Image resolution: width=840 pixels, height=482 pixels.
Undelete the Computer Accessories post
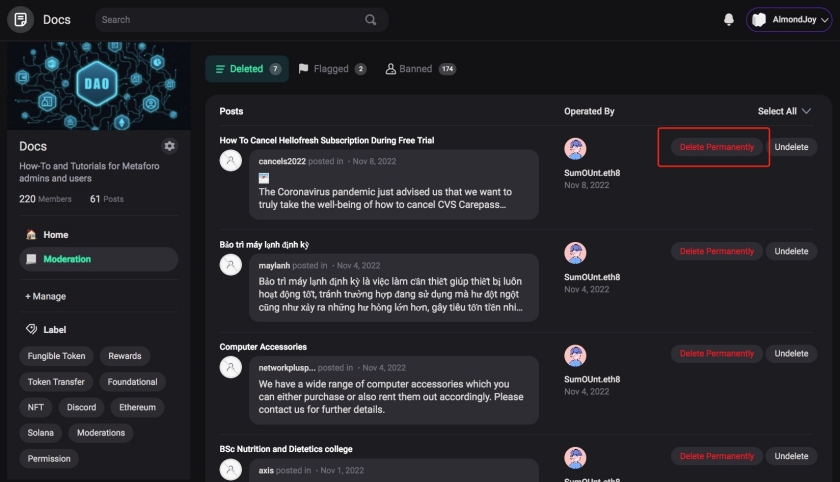791,353
